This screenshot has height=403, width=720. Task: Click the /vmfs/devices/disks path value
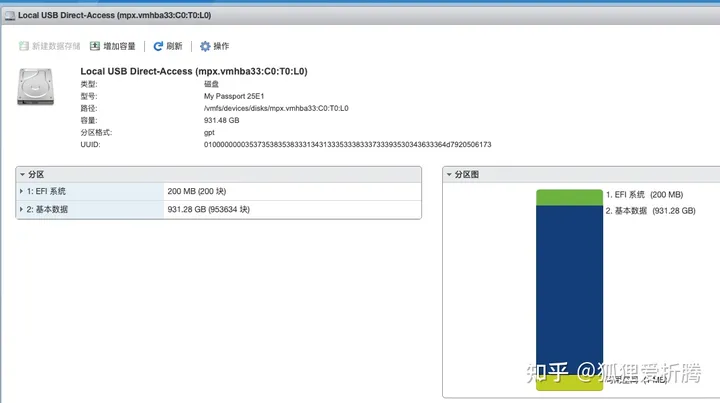coord(275,108)
